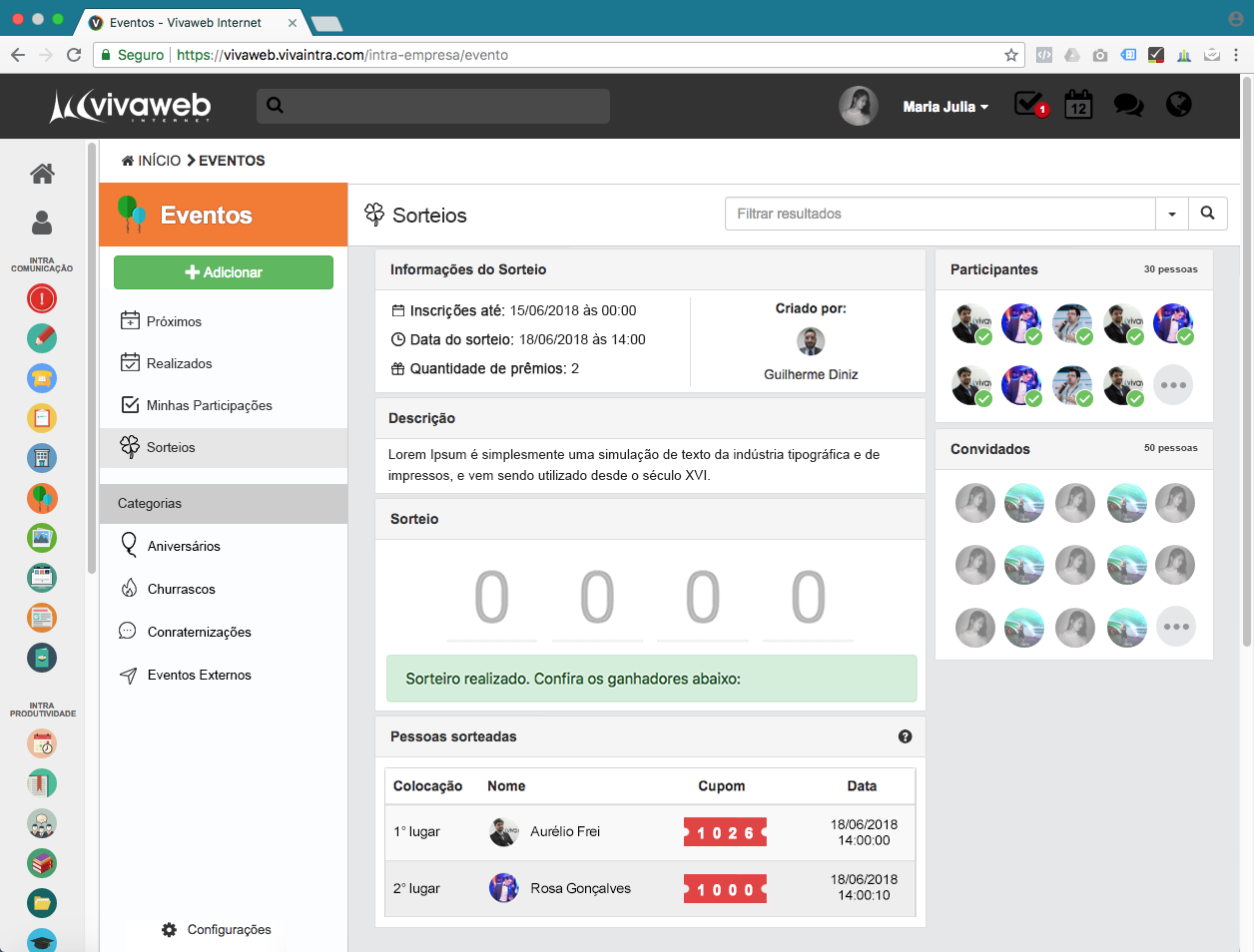Click the Filtrar resultados input field
1254x952 pixels.
(940, 214)
